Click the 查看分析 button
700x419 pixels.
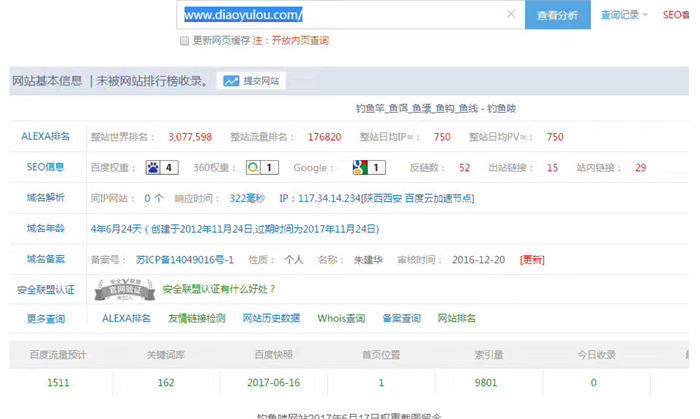[558, 15]
